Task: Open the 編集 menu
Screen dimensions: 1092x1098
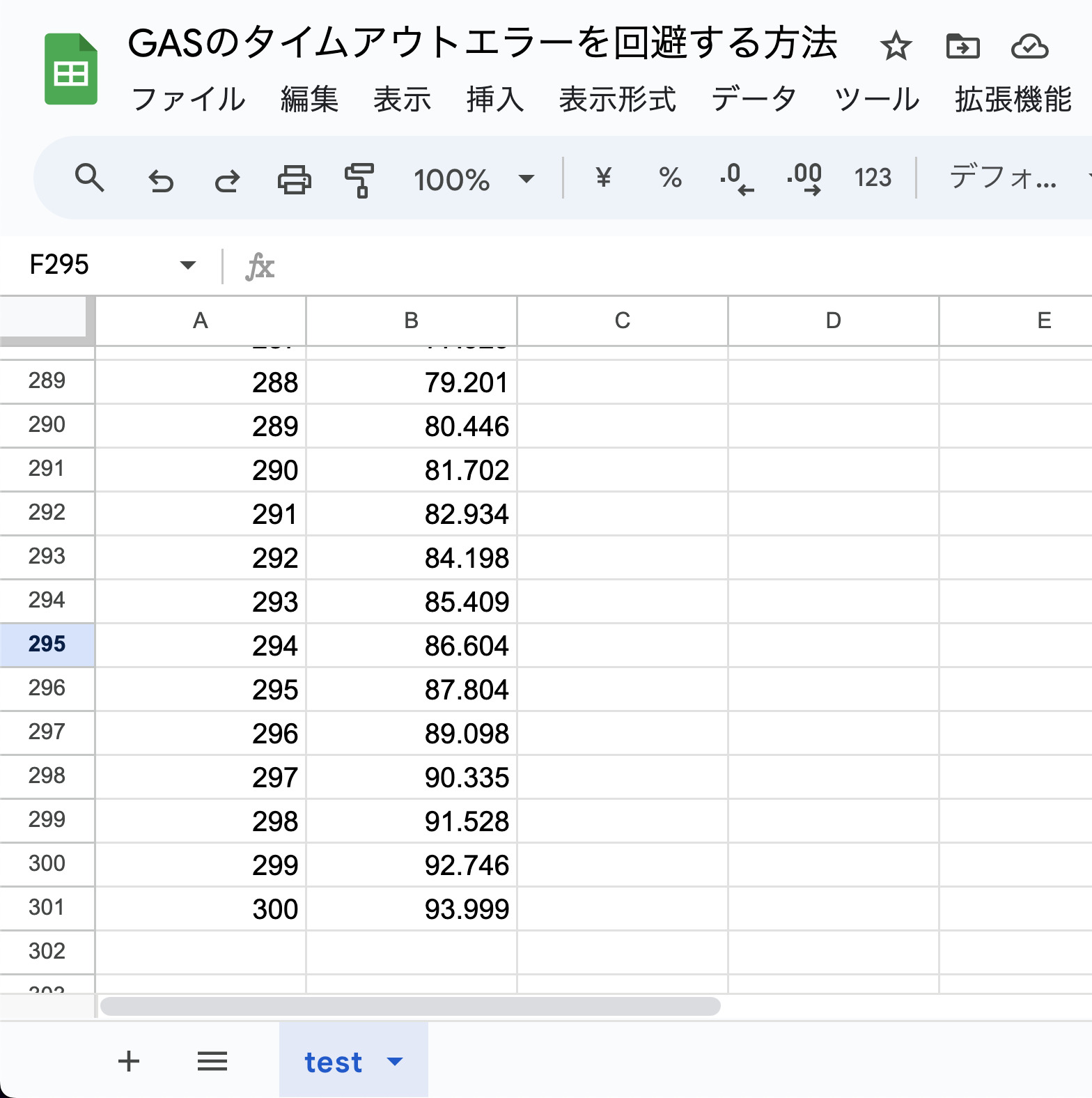Action: click(309, 100)
